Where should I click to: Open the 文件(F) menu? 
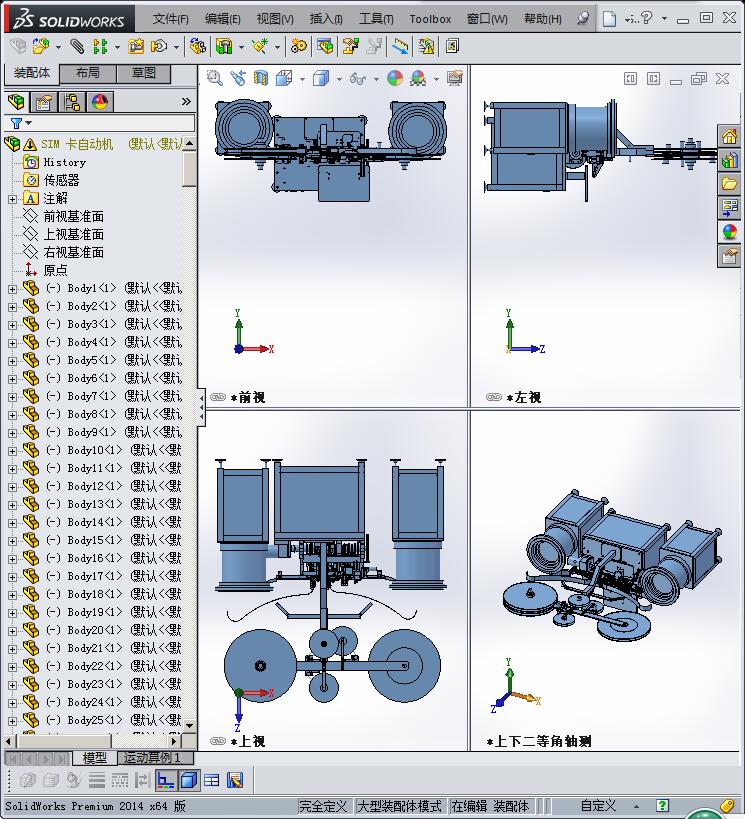(x=170, y=19)
